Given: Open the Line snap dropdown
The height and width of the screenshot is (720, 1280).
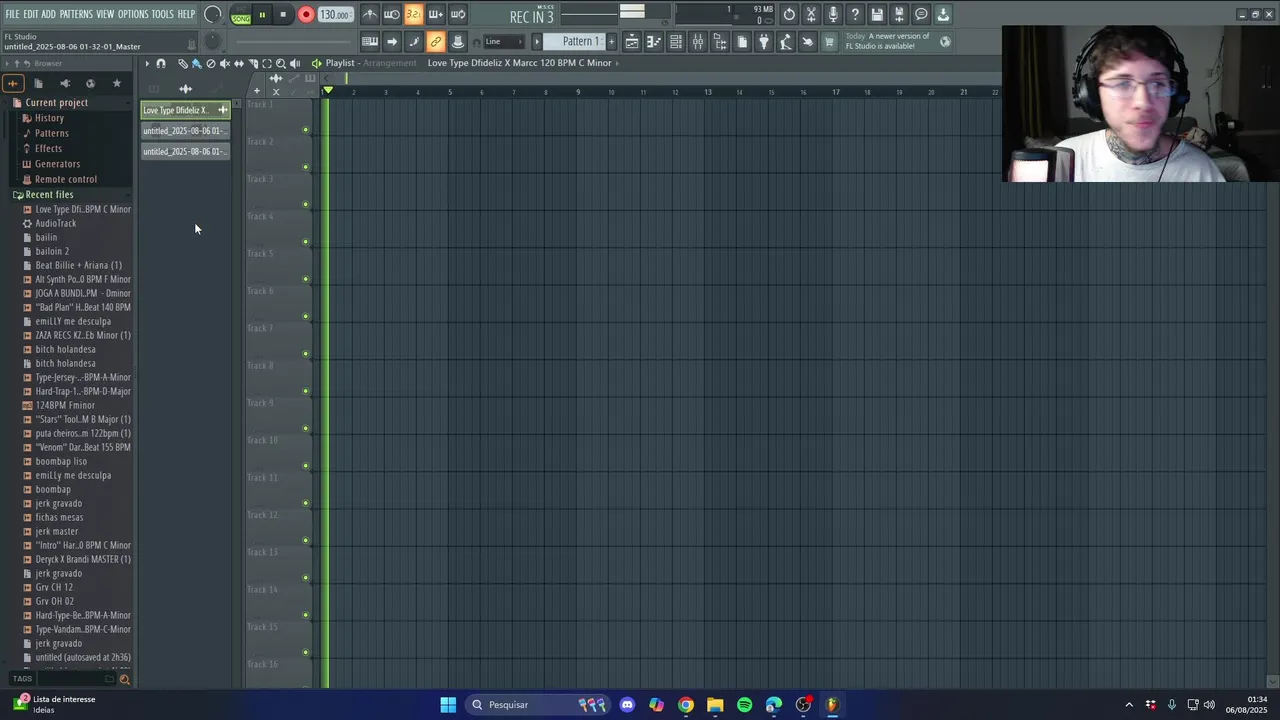Looking at the screenshot, I should click(x=505, y=41).
